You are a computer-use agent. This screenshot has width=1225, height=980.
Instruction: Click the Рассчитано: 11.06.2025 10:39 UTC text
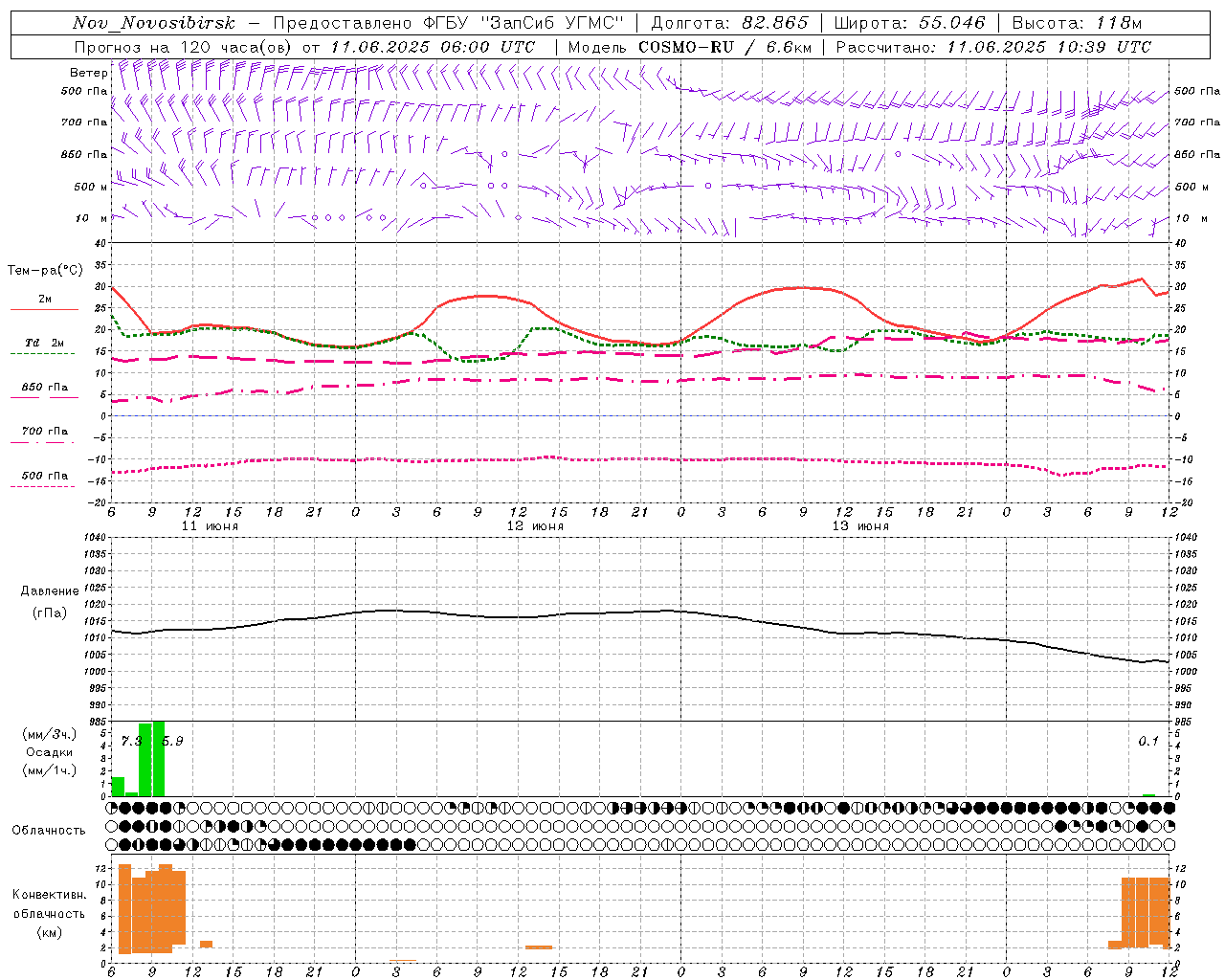coord(993,47)
